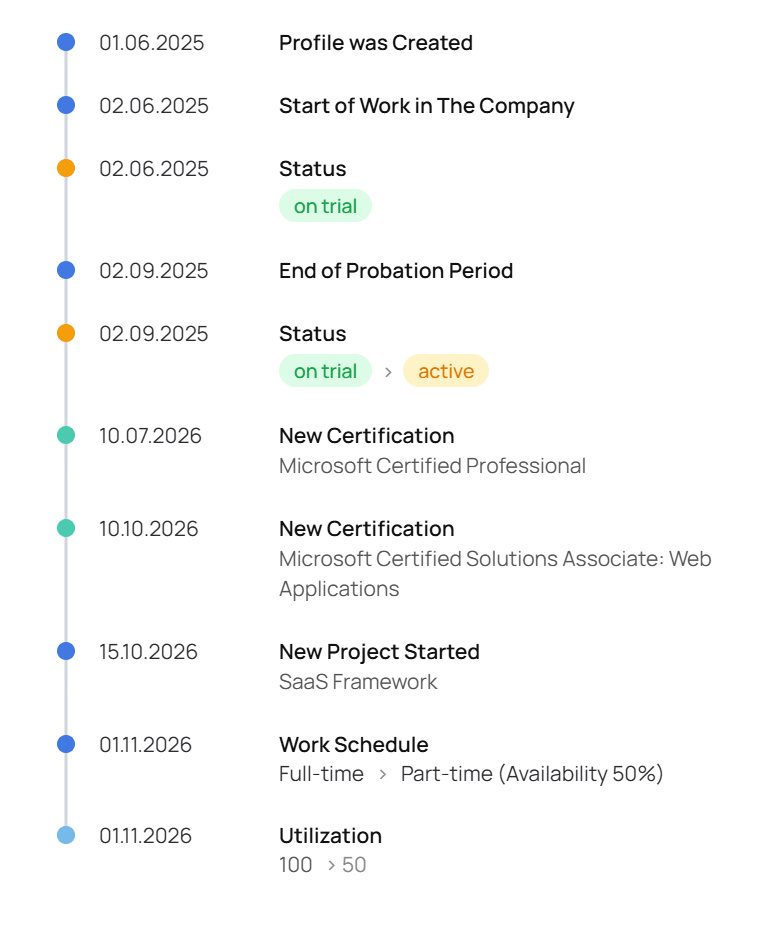The height and width of the screenshot is (930, 777).
Task: Click the 'on trial' badge dated 02.09.2025
Action: 325,371
